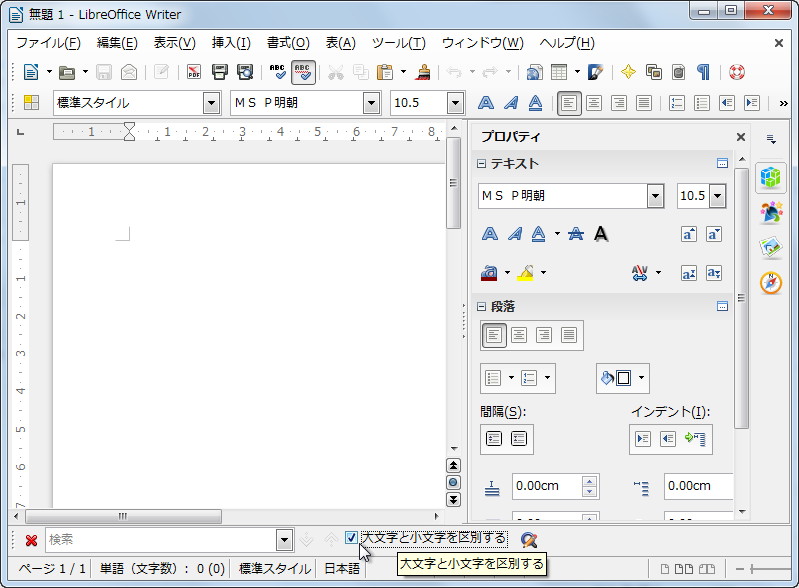Screen dimensions: 799x588
Task: Click the above-paragraph spacing 0.00cm field
Action: [x=548, y=486]
